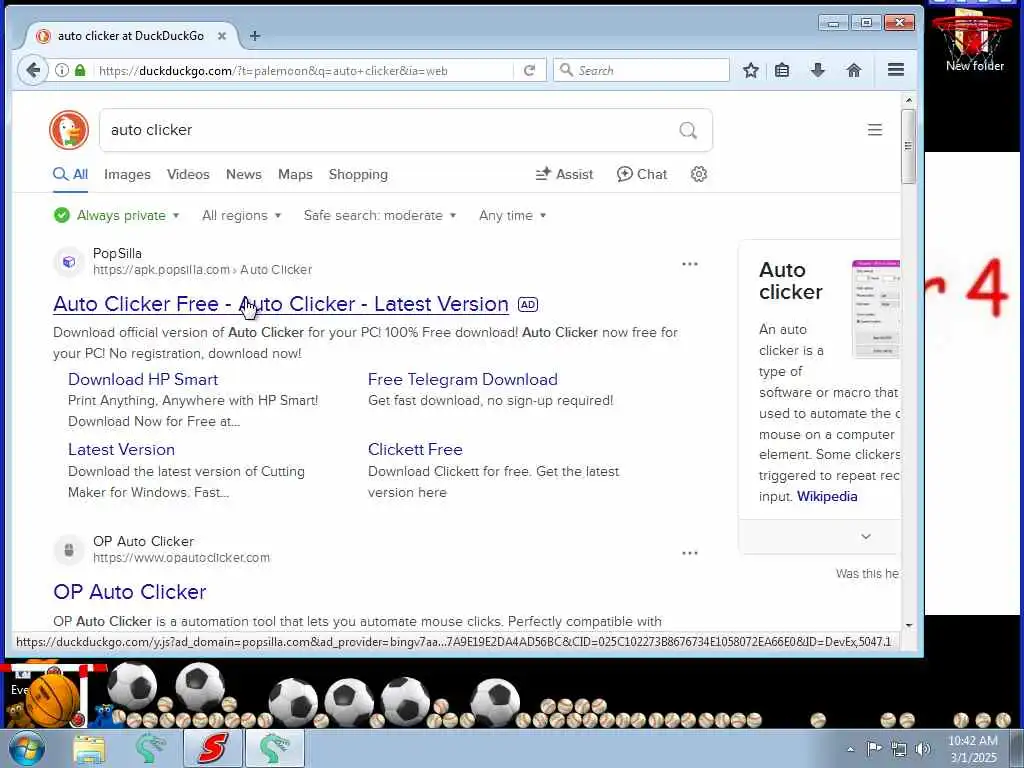Follow the Wikipedia link in info panel

click(827, 496)
